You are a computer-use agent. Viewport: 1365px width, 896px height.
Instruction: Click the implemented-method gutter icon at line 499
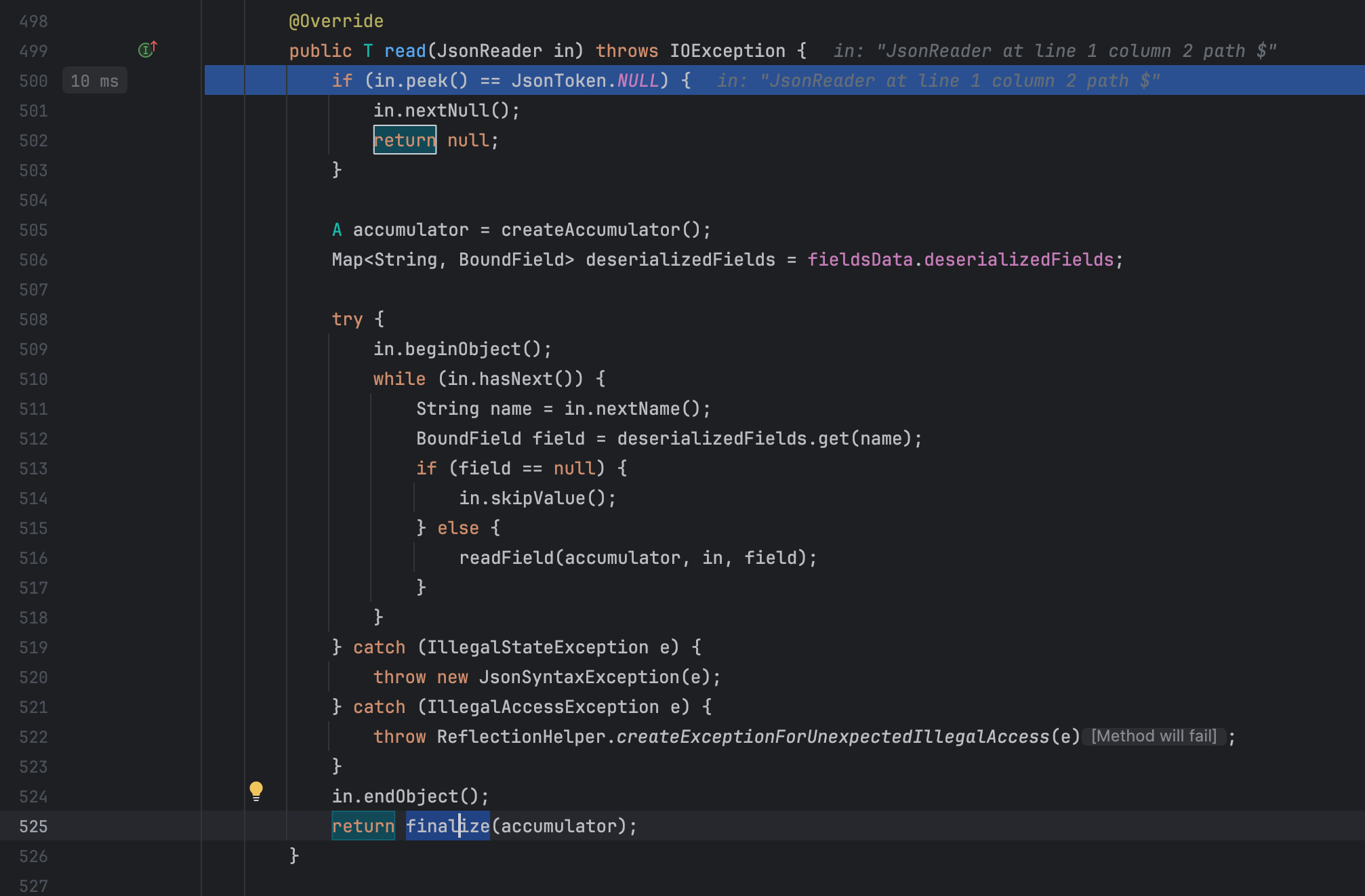(x=147, y=49)
